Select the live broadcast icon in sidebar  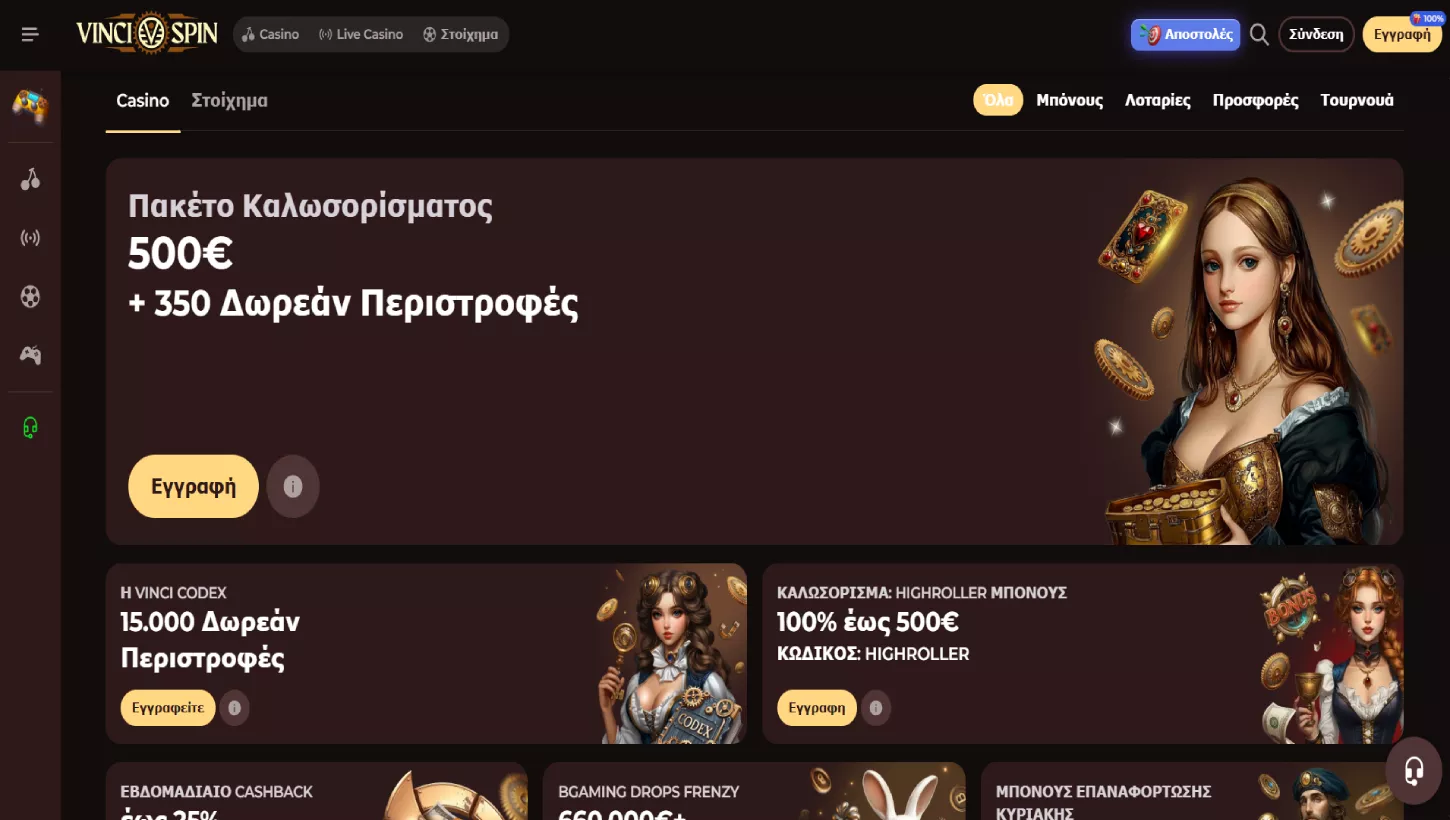tap(30, 238)
